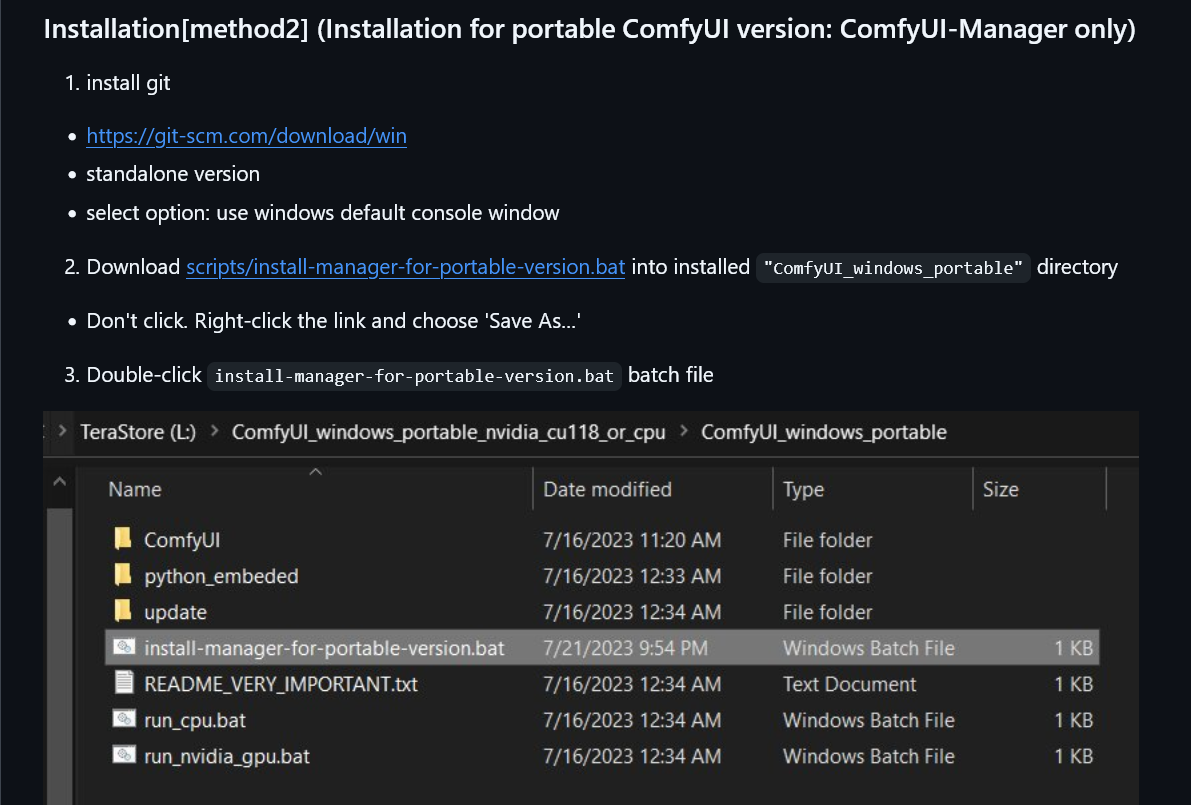Viewport: 1191px width, 805px height.
Task: Click the install-manager batch file icon
Action: 123,648
